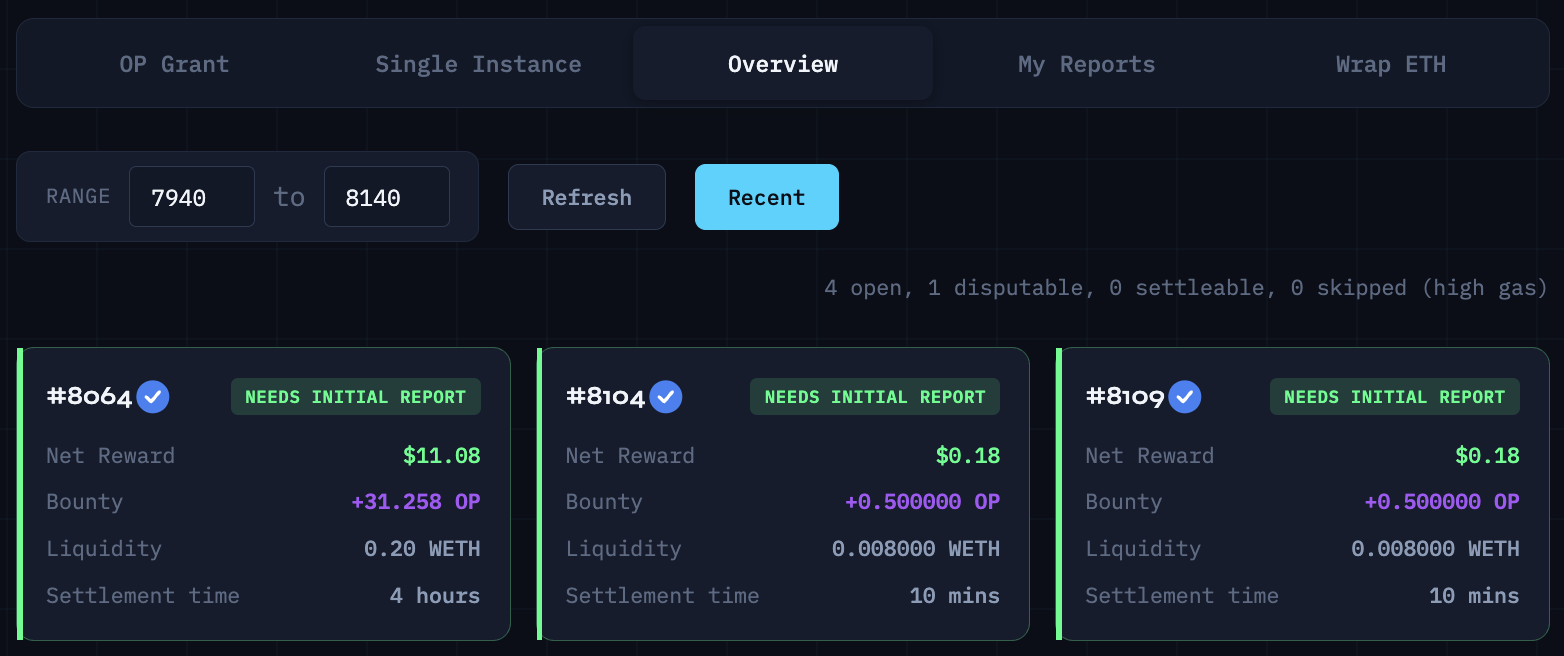The width and height of the screenshot is (1564, 656).
Task: Open the Wrap ETH tab
Action: 1390,64
